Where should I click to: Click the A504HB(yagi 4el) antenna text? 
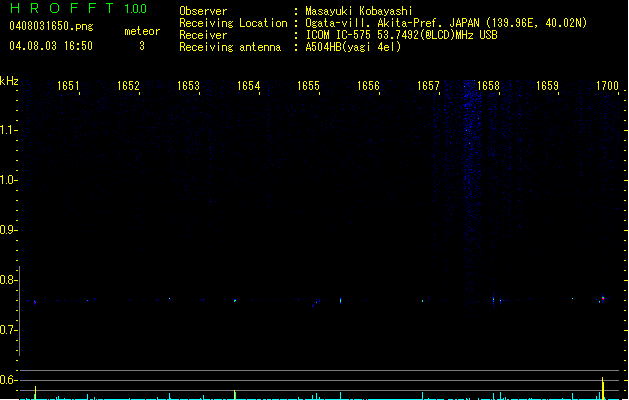point(353,47)
